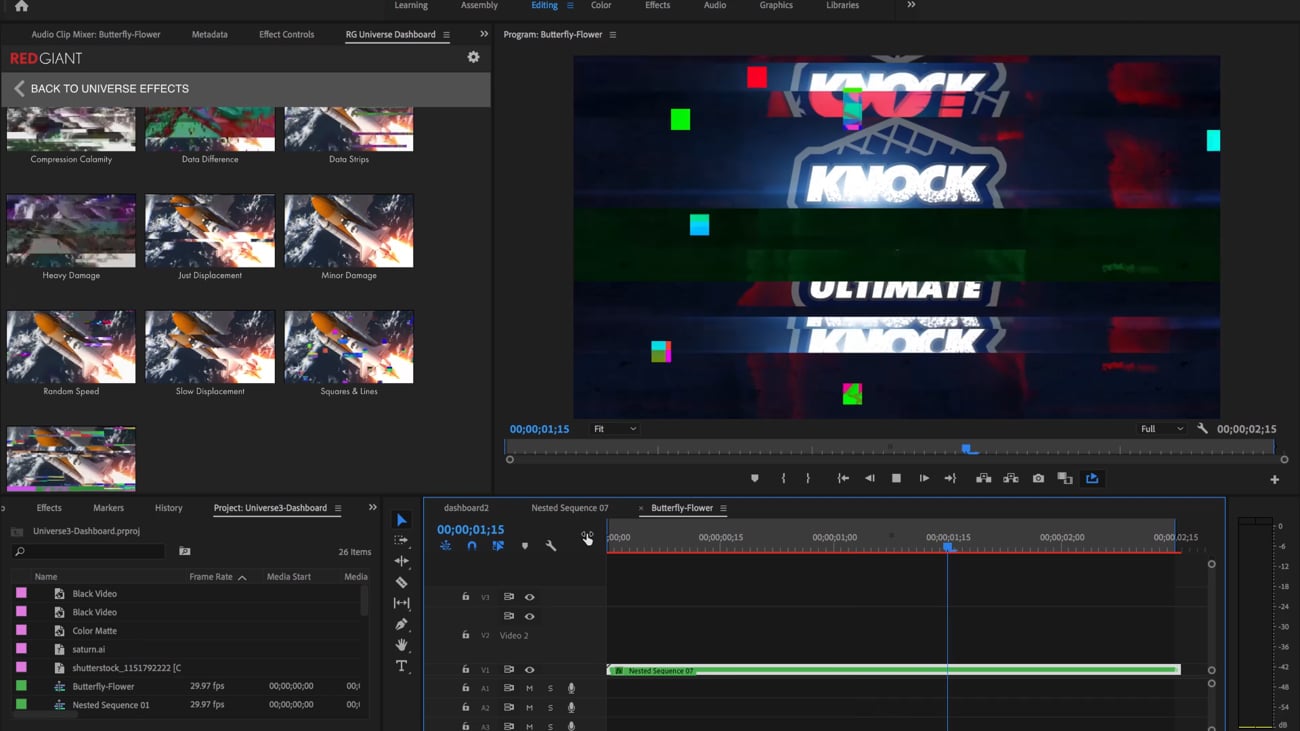Click the Add Marker icon in Program monitor
This screenshot has width=1300, height=731.
(x=755, y=479)
